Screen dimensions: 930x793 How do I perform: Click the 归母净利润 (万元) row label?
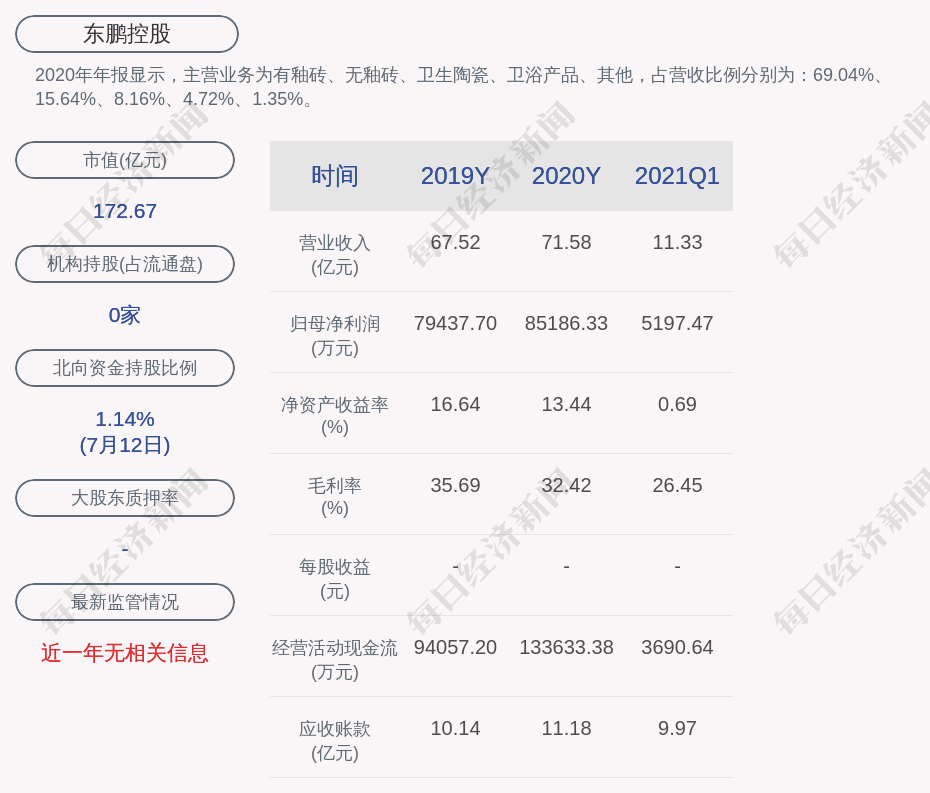click(335, 336)
